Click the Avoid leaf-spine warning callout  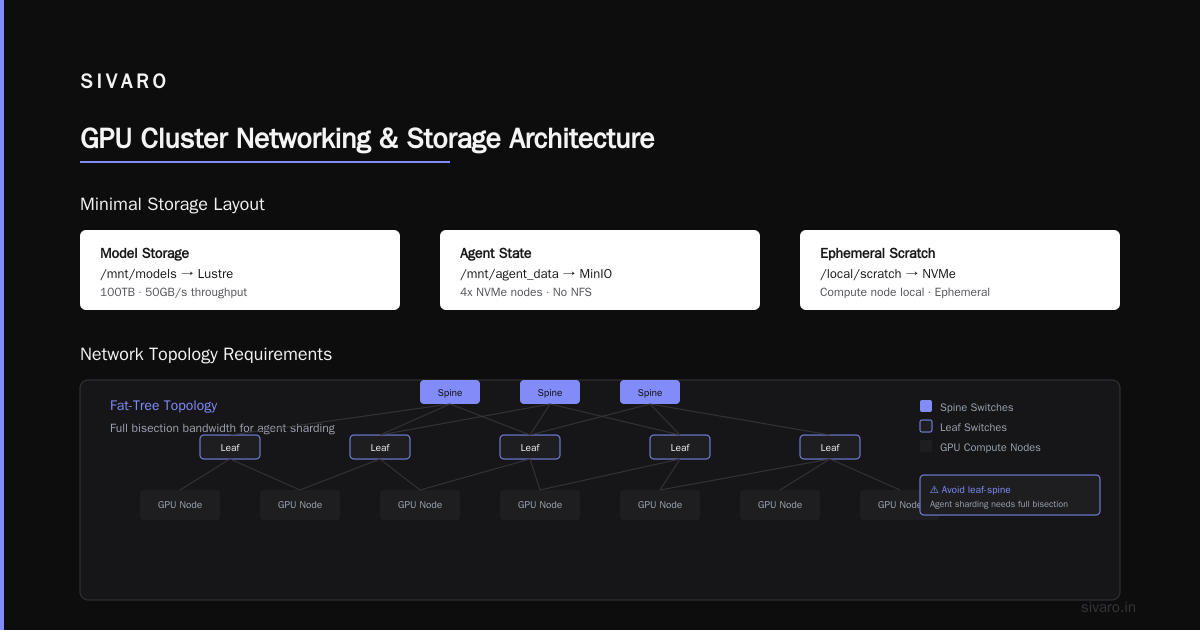click(1010, 495)
